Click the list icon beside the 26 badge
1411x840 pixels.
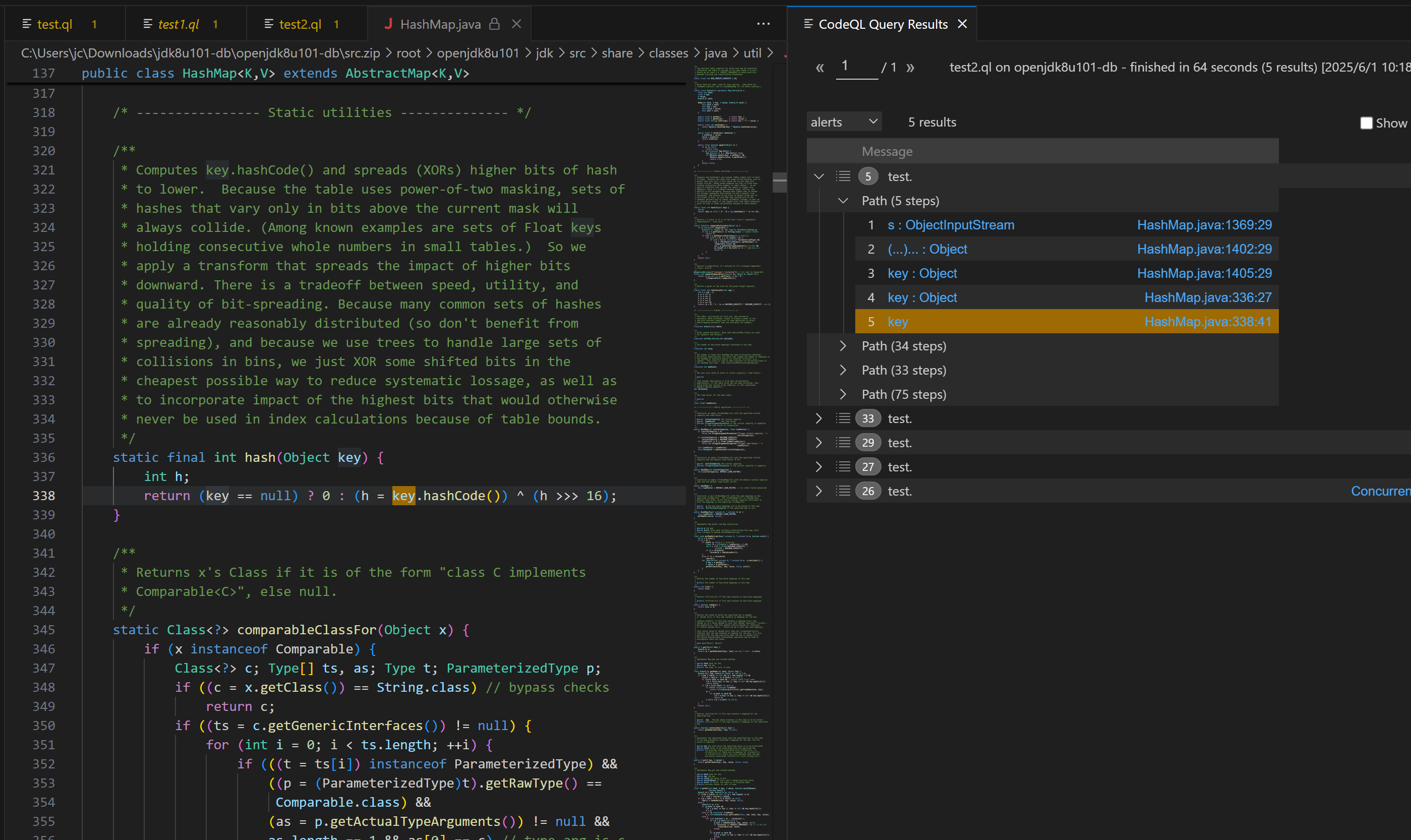pyautogui.click(x=843, y=491)
